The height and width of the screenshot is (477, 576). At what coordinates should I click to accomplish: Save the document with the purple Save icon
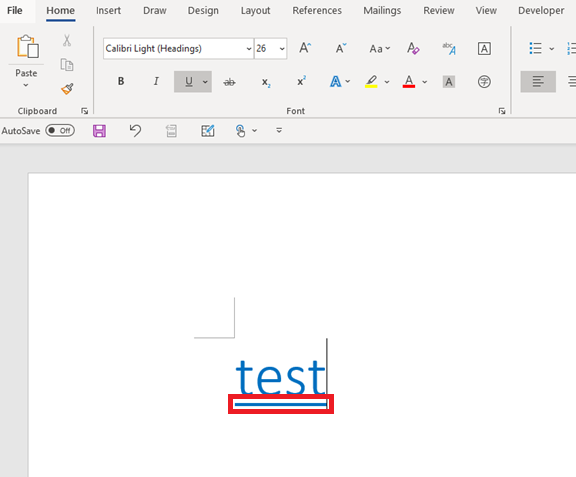[99, 130]
